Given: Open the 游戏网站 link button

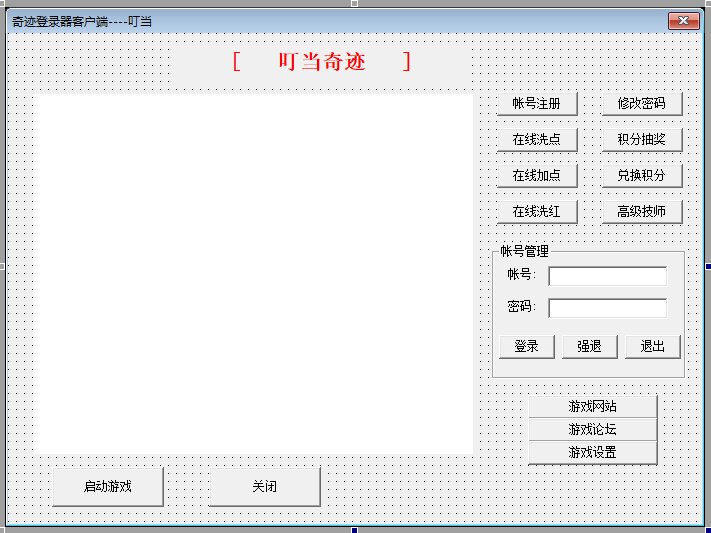Looking at the screenshot, I should click(592, 406).
